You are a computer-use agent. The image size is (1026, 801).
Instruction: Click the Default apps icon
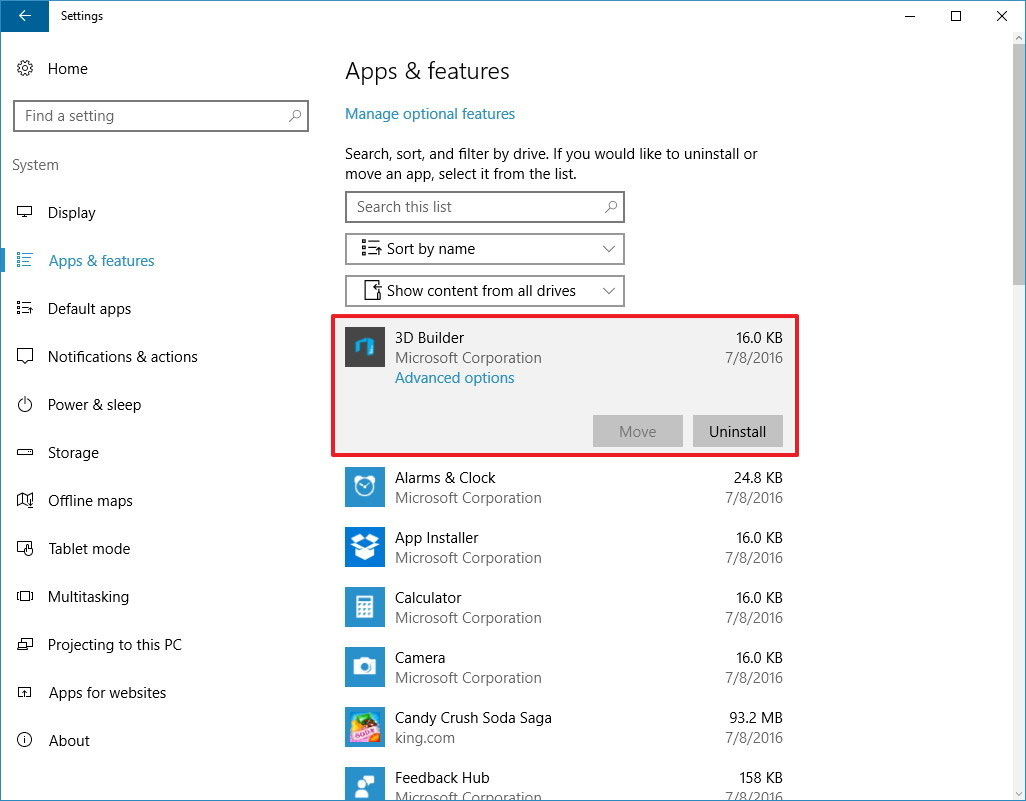click(25, 308)
